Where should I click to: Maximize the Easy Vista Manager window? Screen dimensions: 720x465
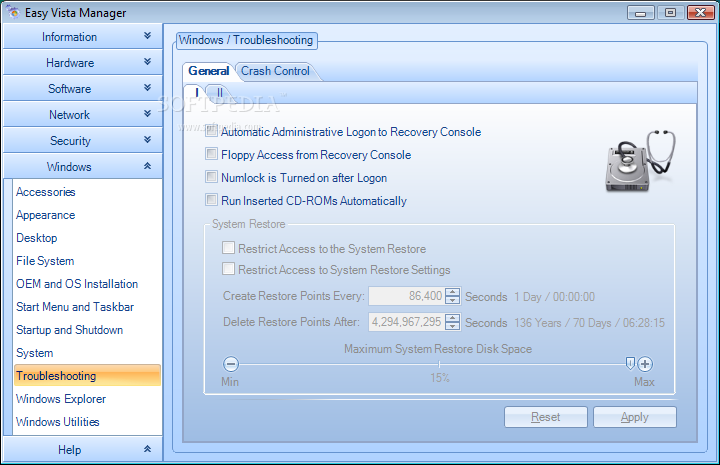[670, 12]
